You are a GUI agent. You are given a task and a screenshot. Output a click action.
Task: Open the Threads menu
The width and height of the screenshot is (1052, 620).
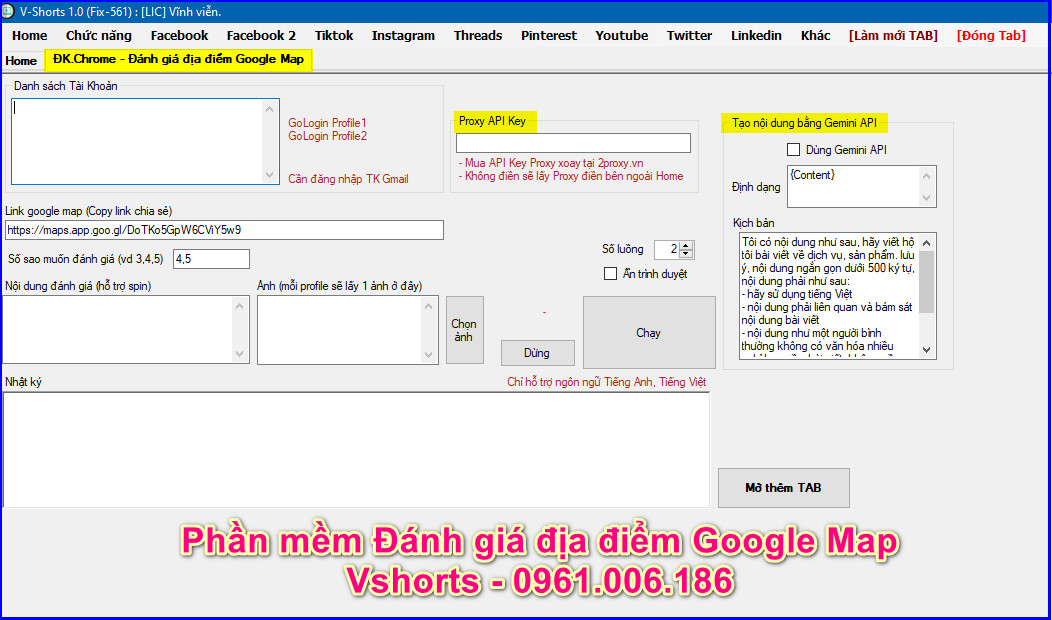(x=478, y=36)
